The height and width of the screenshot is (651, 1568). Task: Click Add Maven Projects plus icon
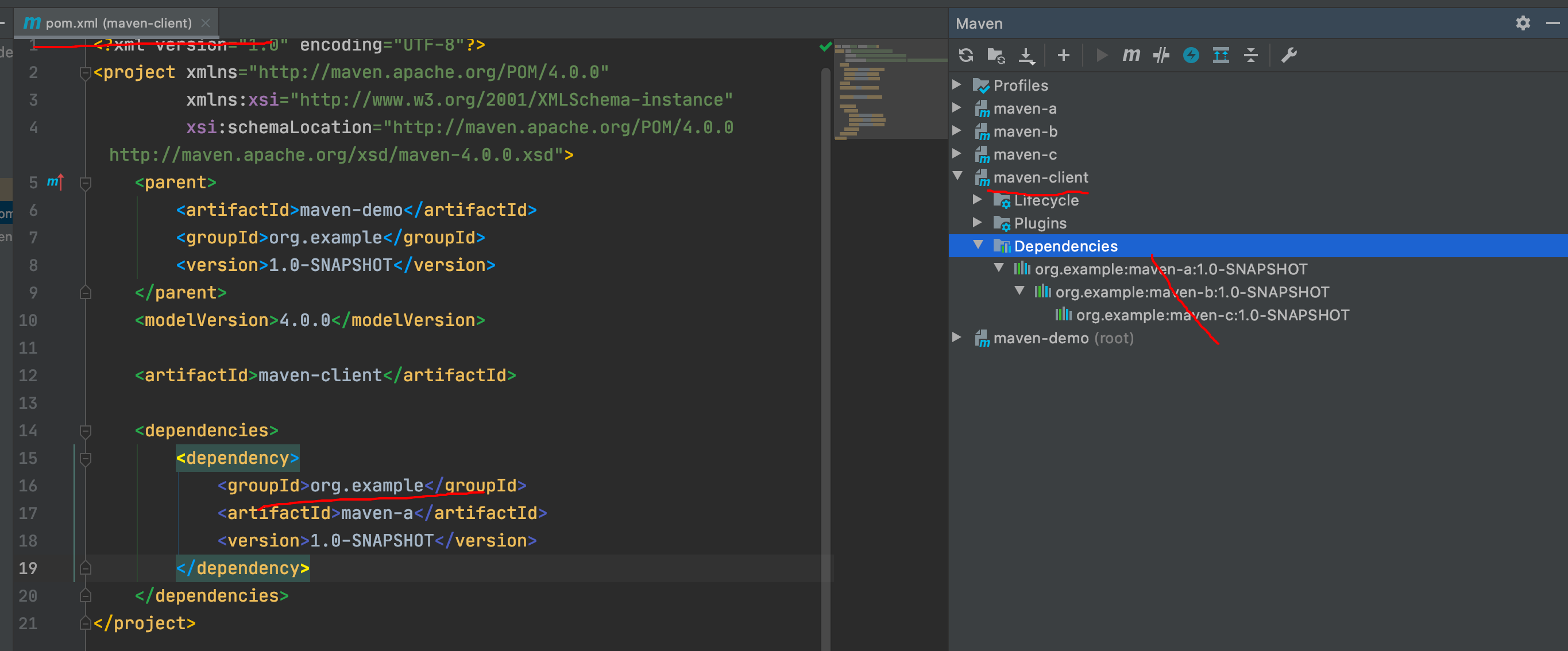coord(1063,55)
